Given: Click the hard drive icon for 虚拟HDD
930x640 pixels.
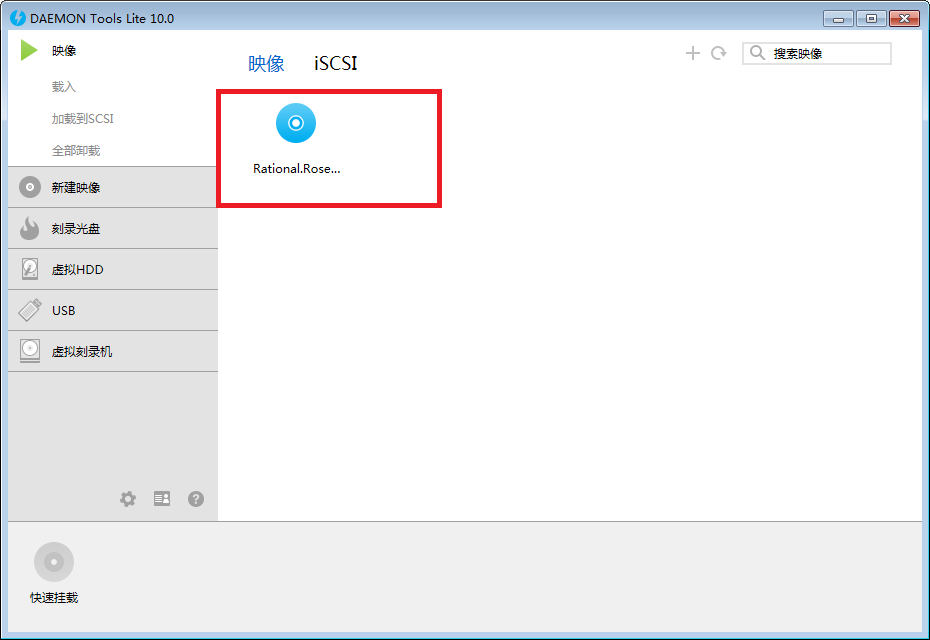Looking at the screenshot, I should point(30,269).
